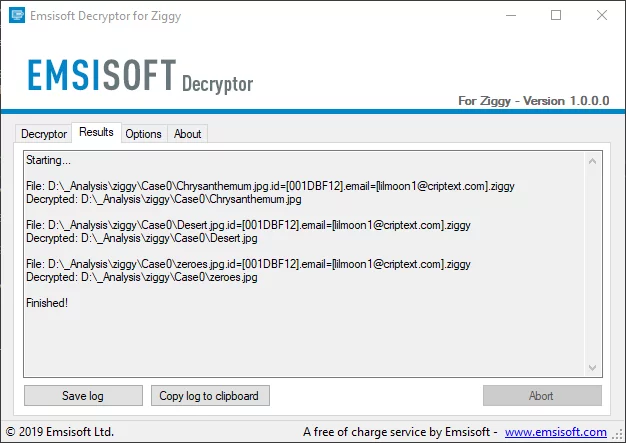This screenshot has height=443, width=626.
Task: Click the Desert.jpg encrypted File line
Action: pyautogui.click(x=248, y=225)
